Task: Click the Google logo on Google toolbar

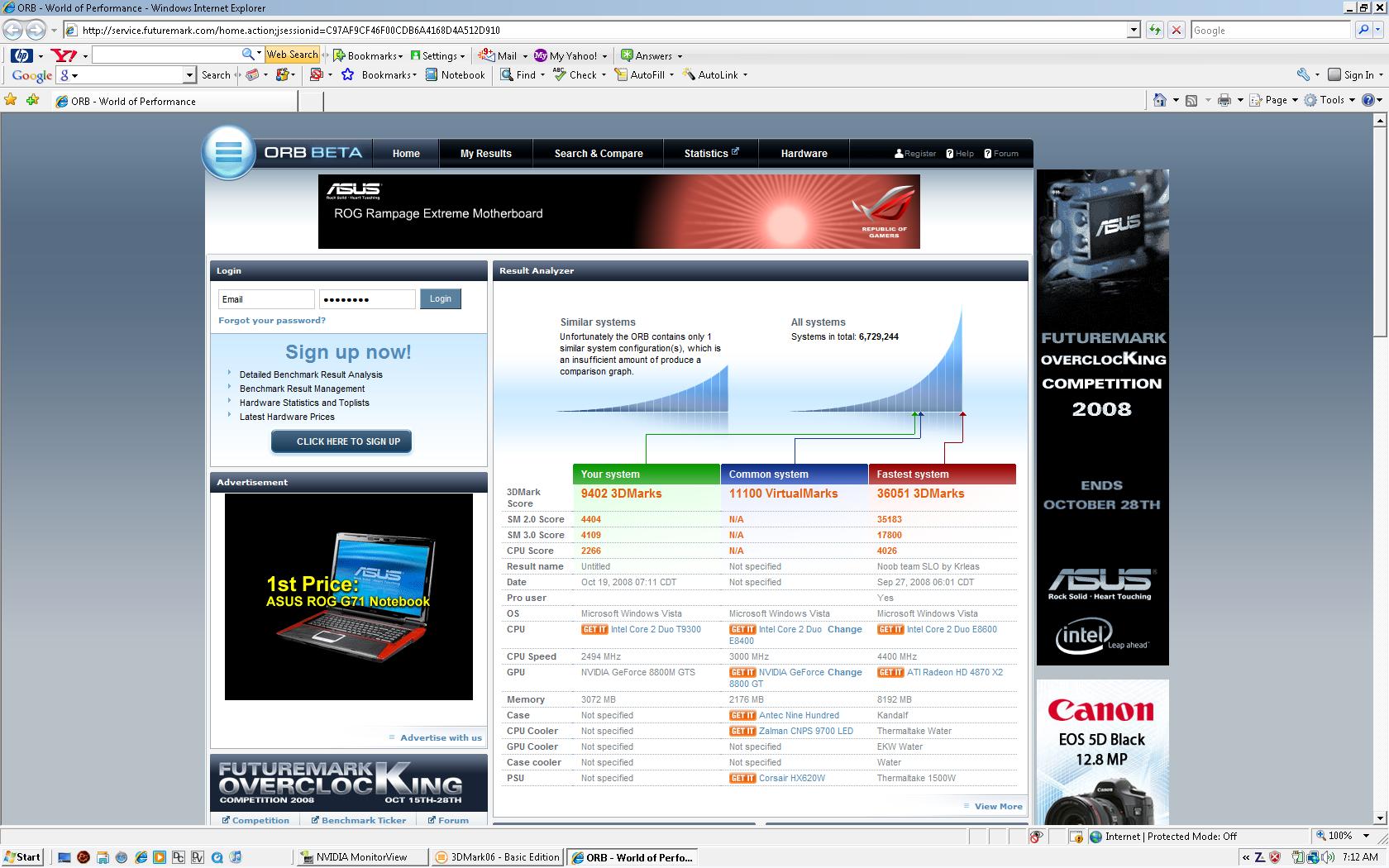Action: coord(32,75)
